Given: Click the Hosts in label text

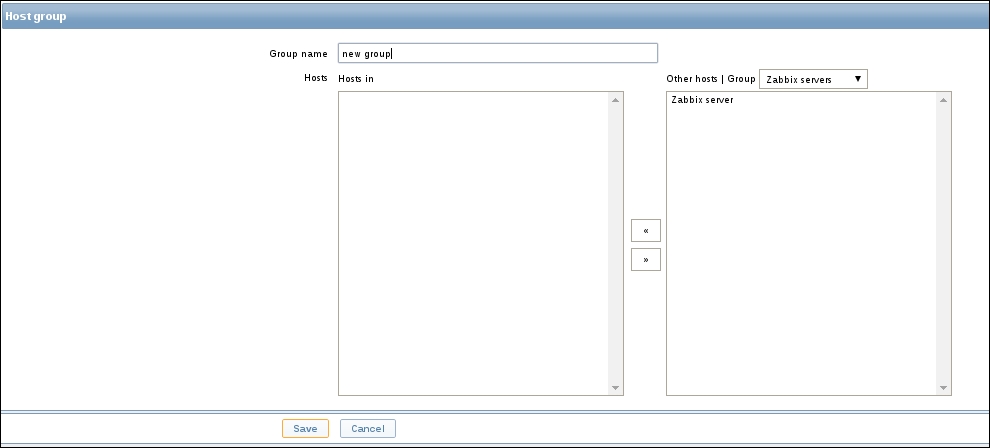Looking at the screenshot, I should click(x=356, y=79).
